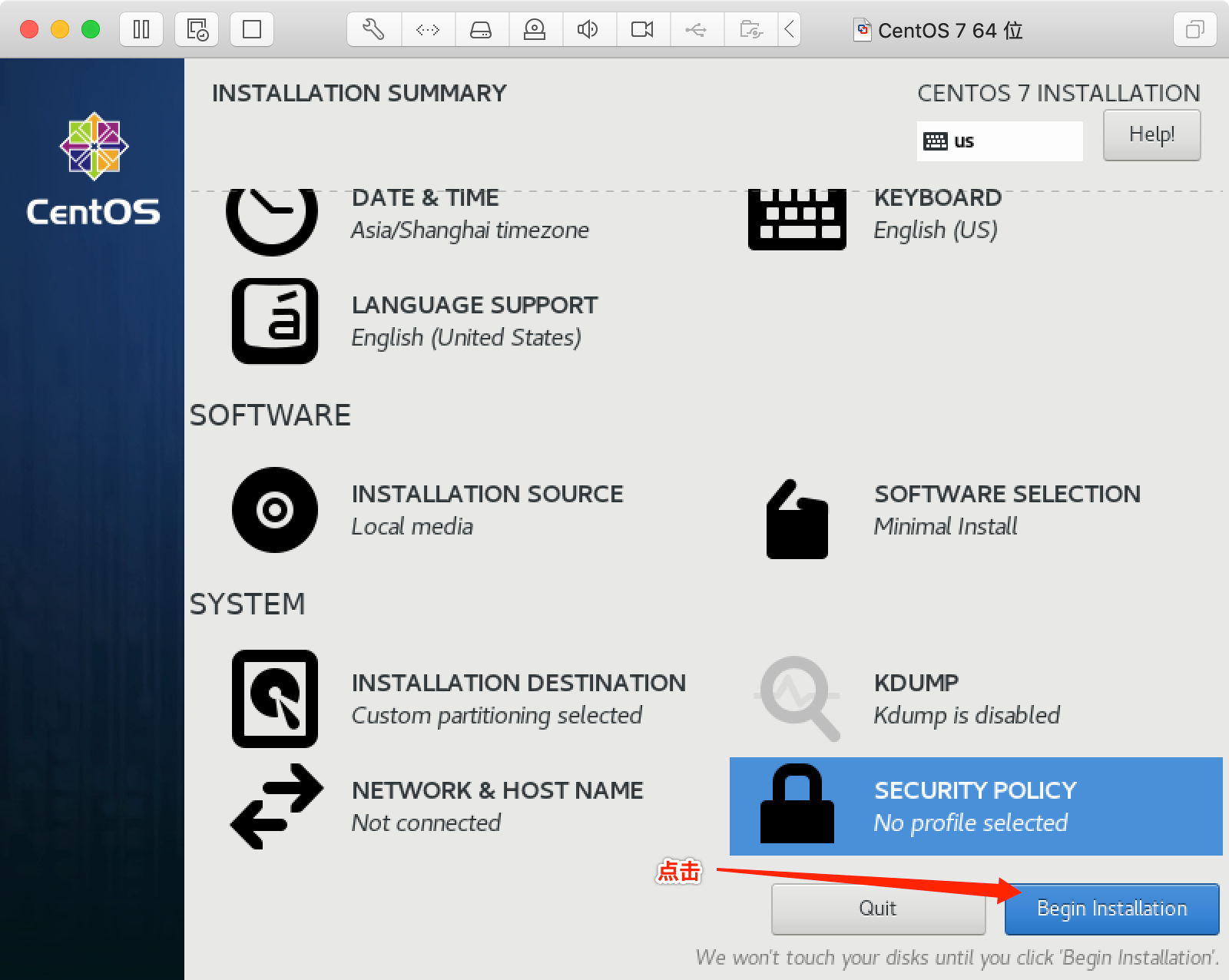Image resolution: width=1229 pixels, height=980 pixels.
Task: Click the keyboard icon beside 'us'
Action: pyautogui.click(x=936, y=141)
